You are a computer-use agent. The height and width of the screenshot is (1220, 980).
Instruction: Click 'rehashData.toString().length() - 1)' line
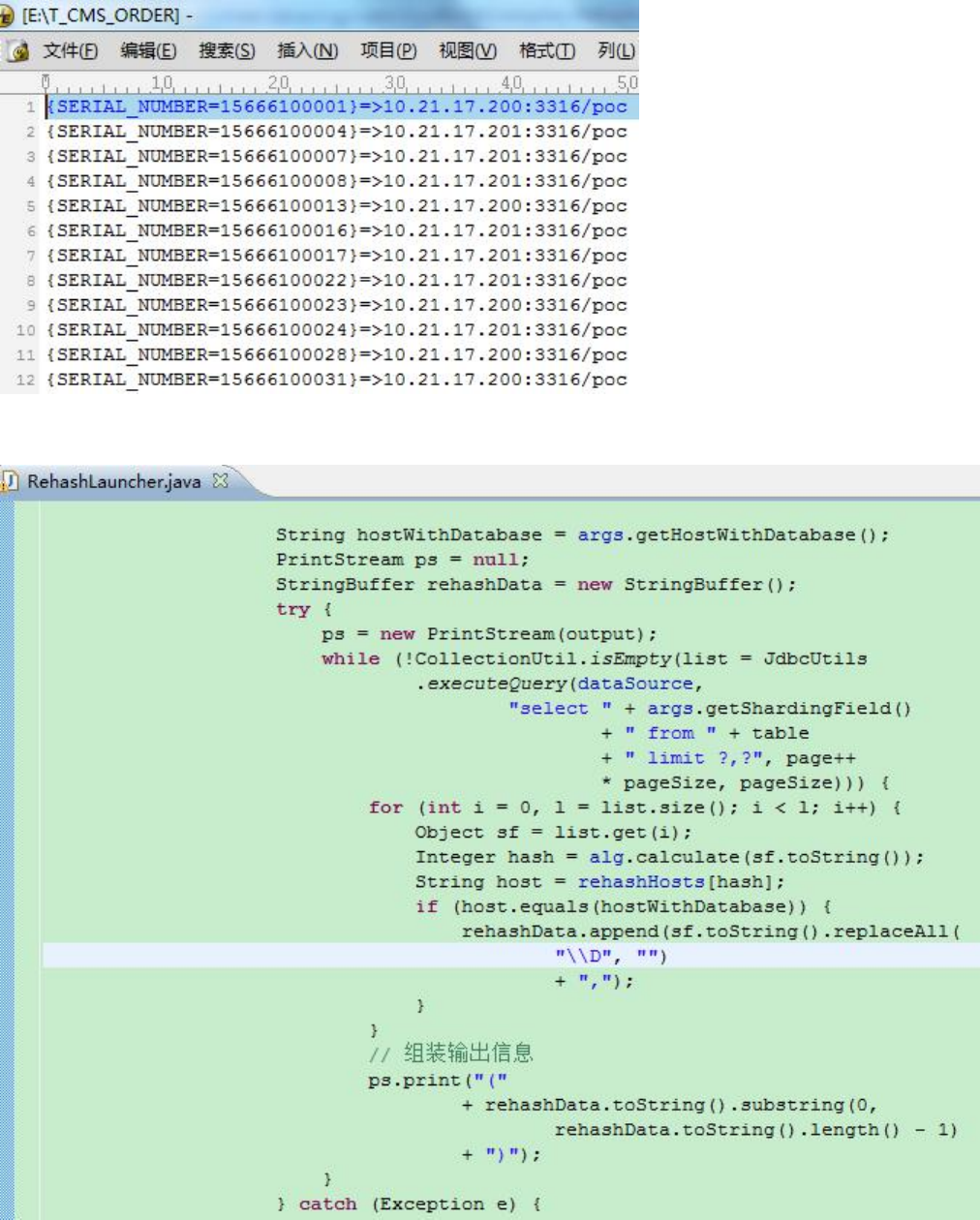click(756, 1130)
